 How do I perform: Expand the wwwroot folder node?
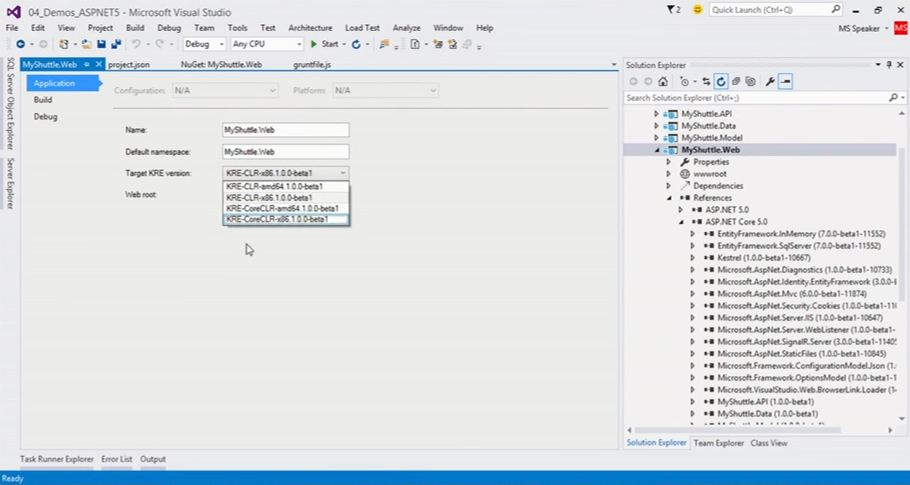[x=668, y=174]
